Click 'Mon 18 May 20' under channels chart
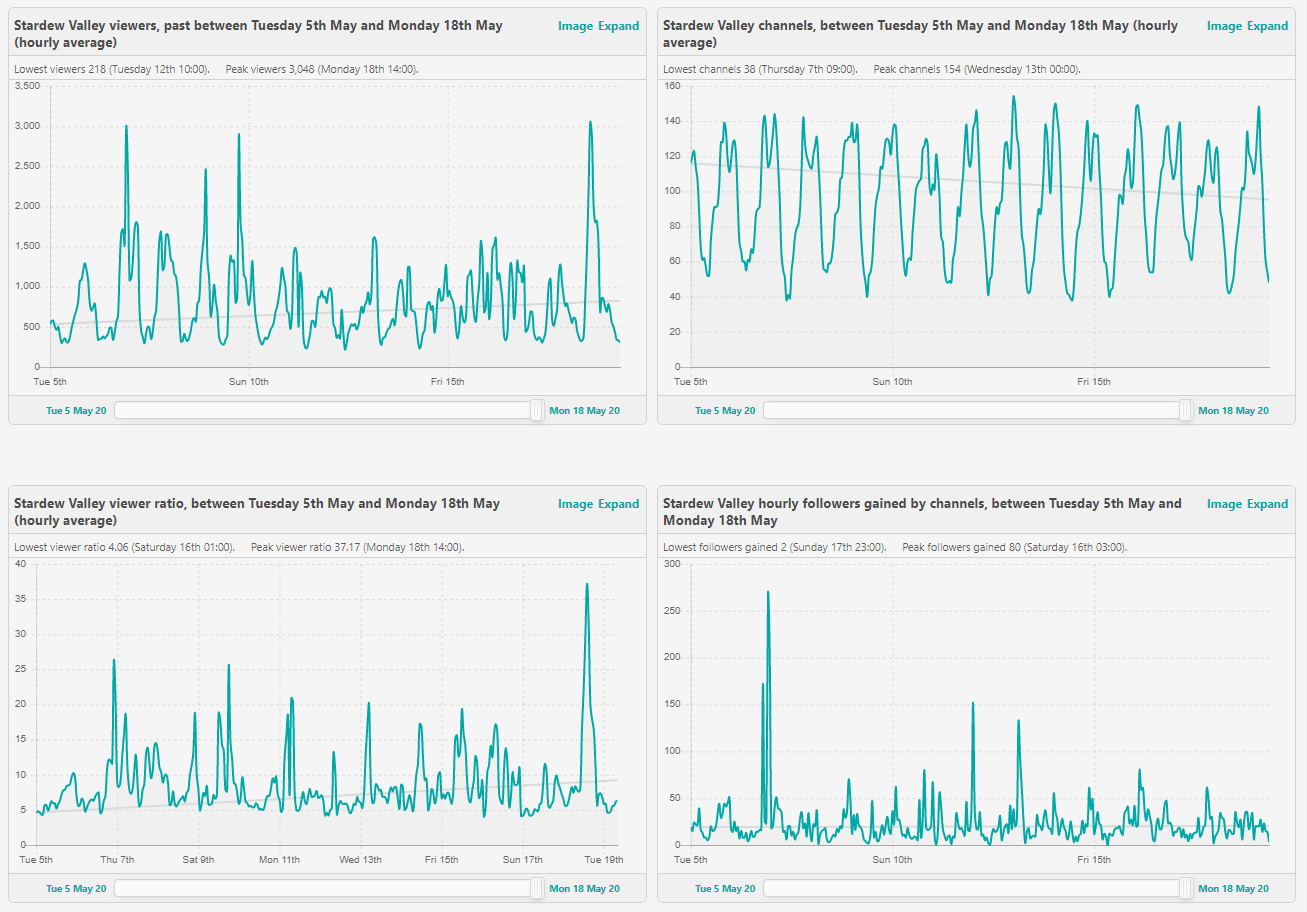The height and width of the screenshot is (912, 1307). point(1233,411)
